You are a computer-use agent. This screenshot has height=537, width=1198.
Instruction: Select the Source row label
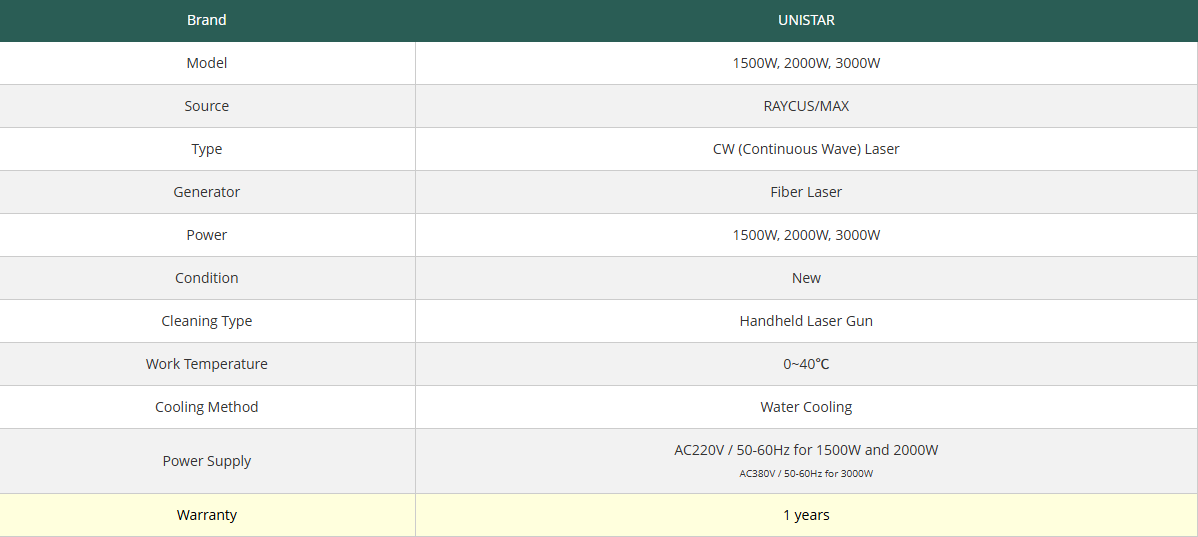[207, 106]
